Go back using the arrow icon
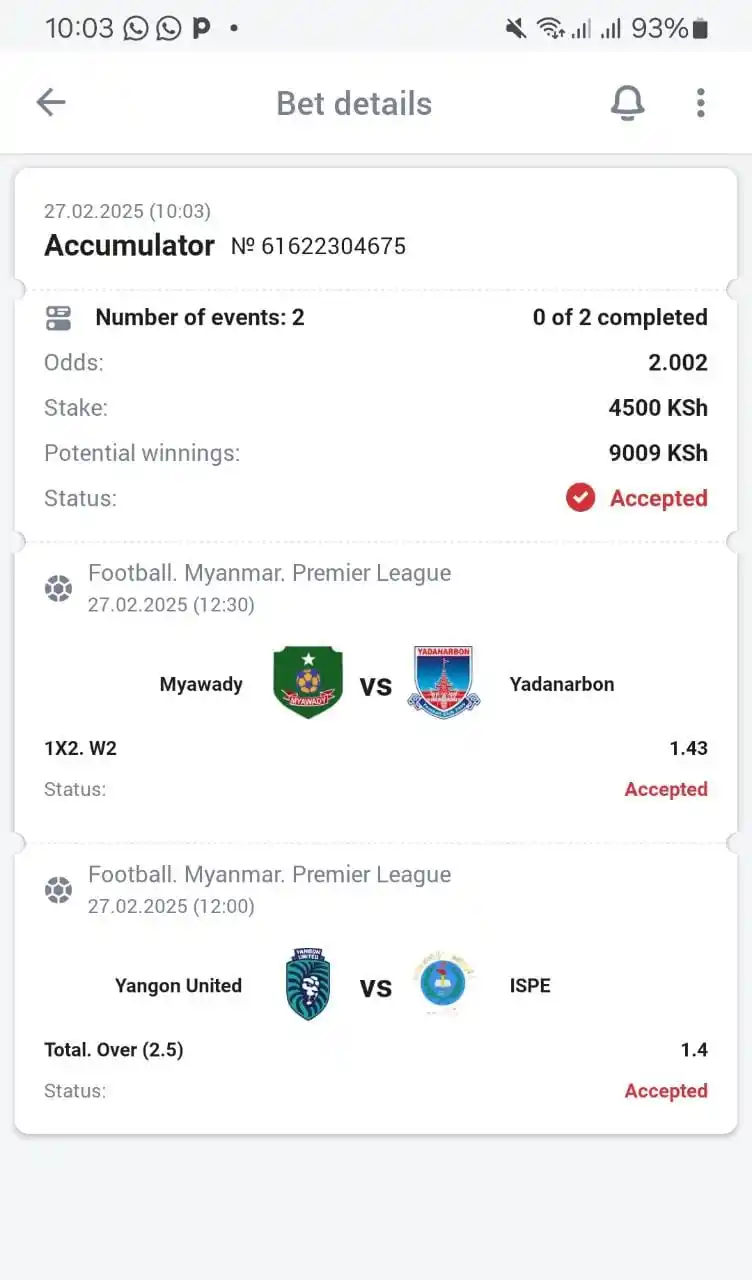This screenshot has height=1280, width=752. 51,102
